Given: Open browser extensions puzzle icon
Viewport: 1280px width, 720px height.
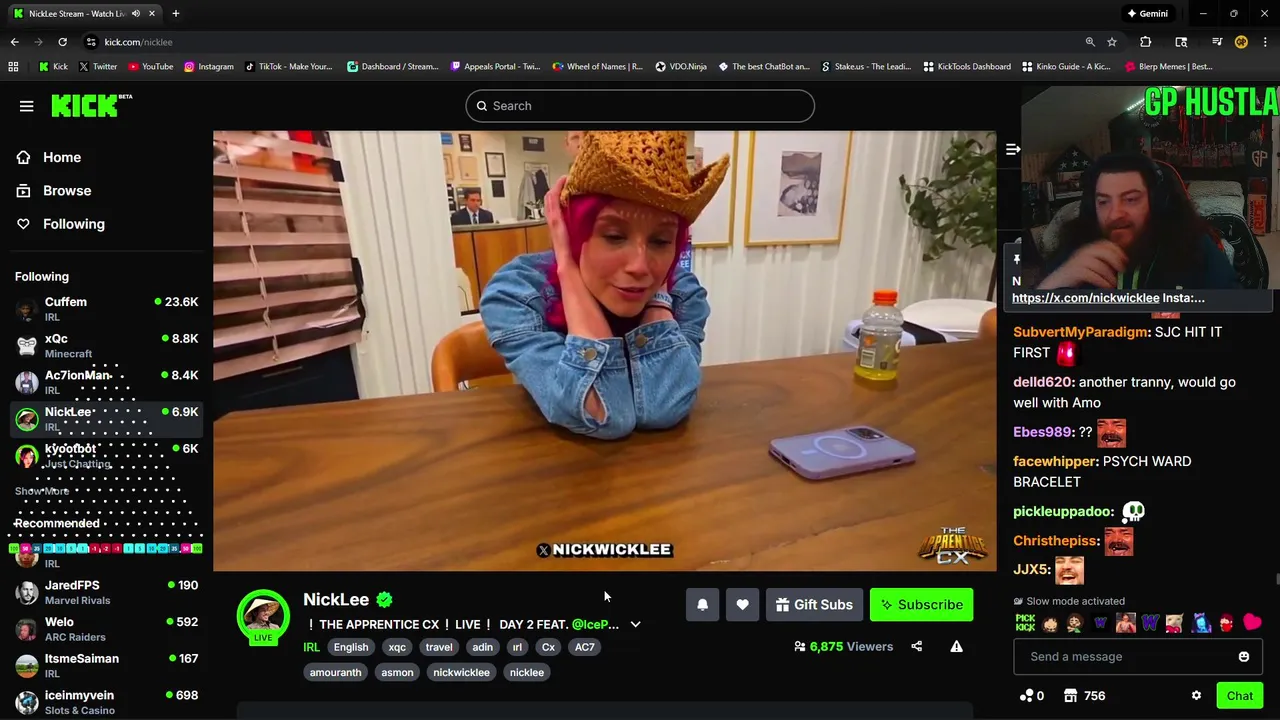Looking at the screenshot, I should [x=1146, y=42].
